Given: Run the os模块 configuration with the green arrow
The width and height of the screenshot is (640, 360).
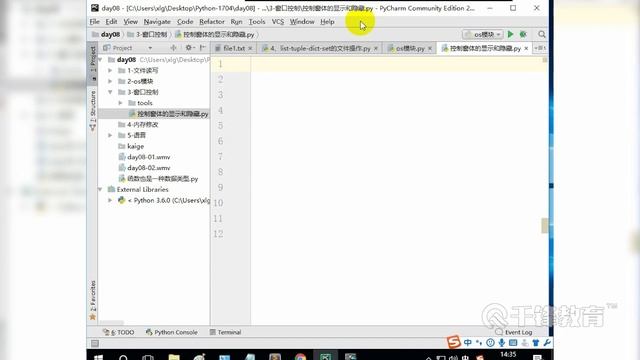Looking at the screenshot, I should [x=510, y=34].
